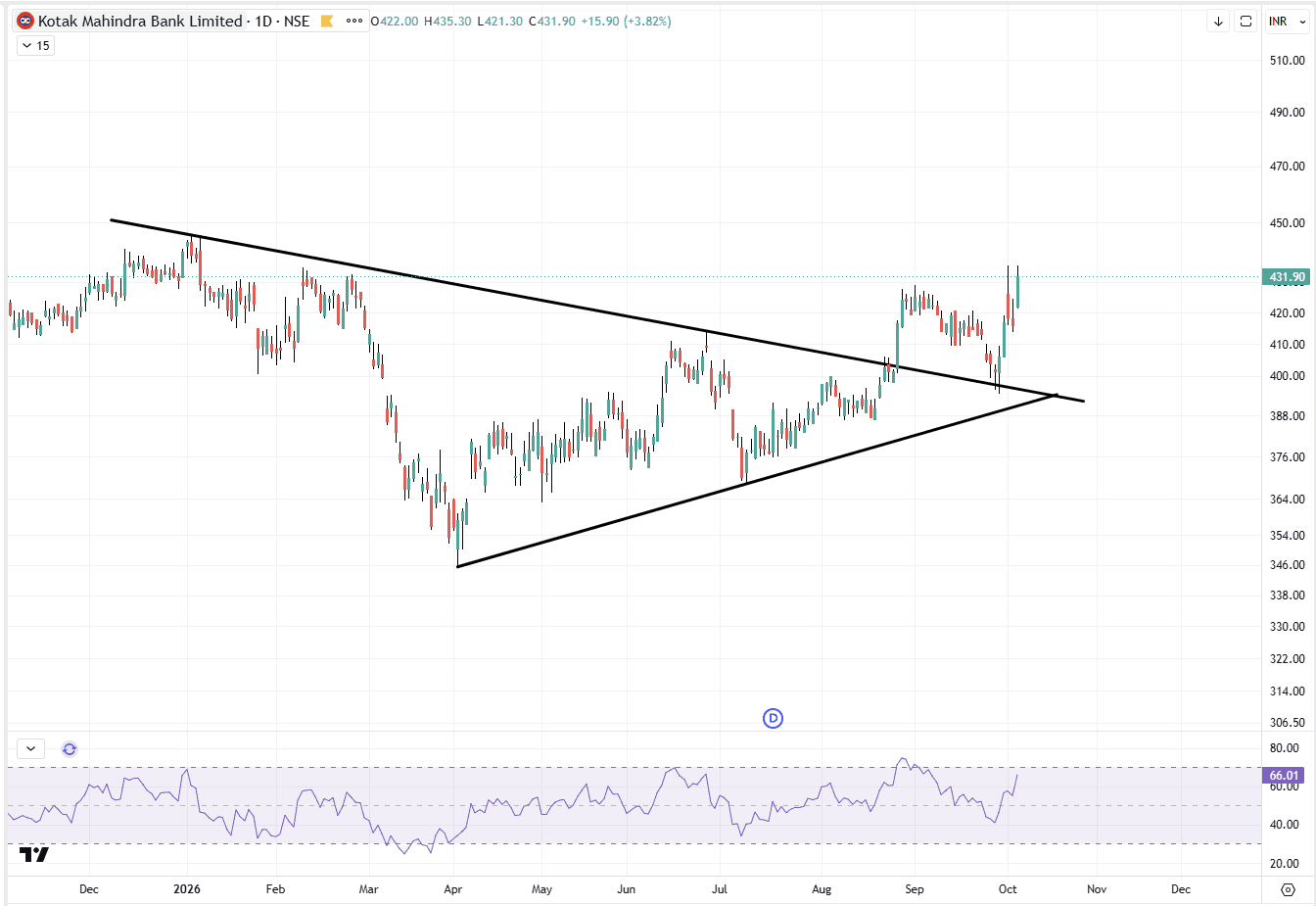
Task: Click the 450.00 level on price scale
Action: 1287,223
